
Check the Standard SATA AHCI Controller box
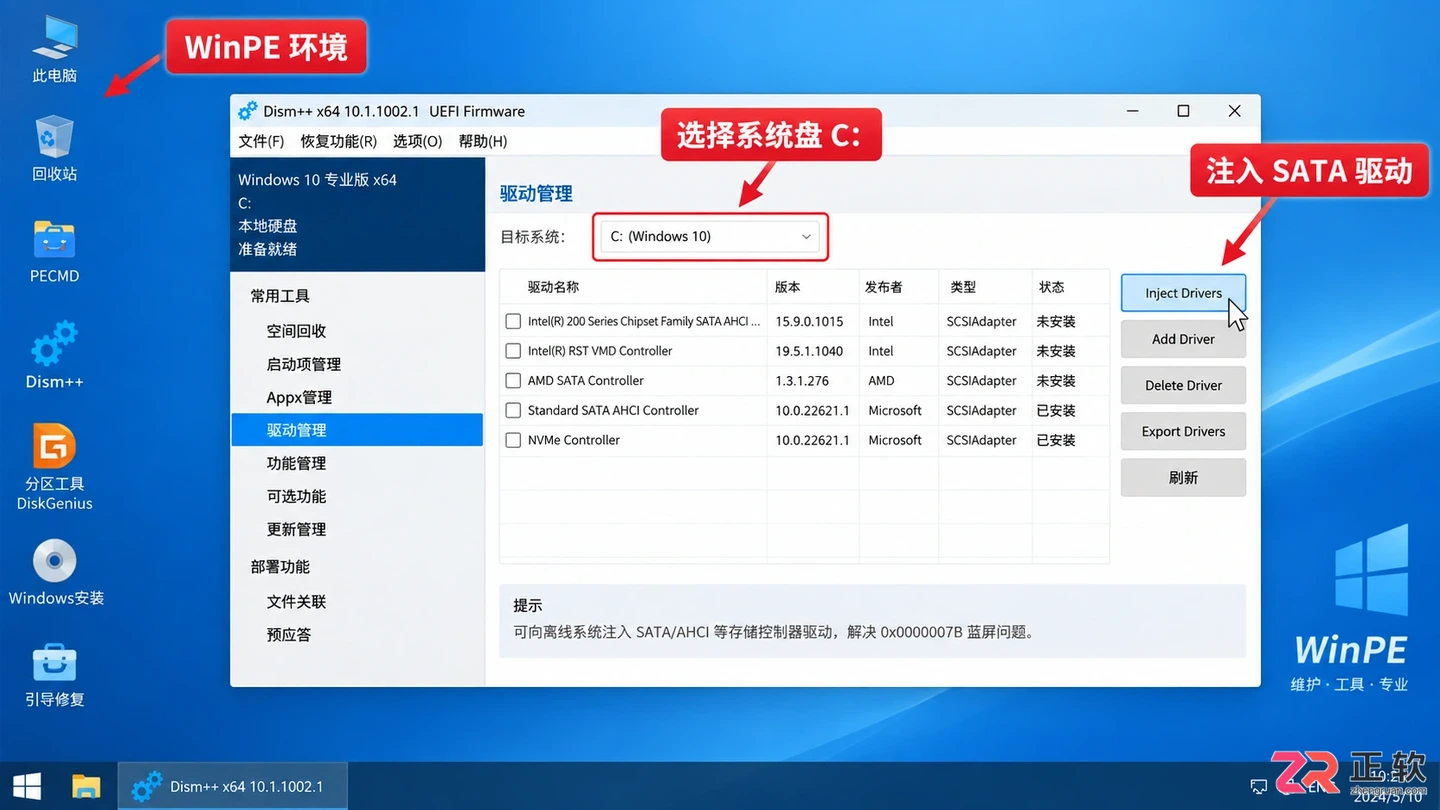click(x=513, y=410)
